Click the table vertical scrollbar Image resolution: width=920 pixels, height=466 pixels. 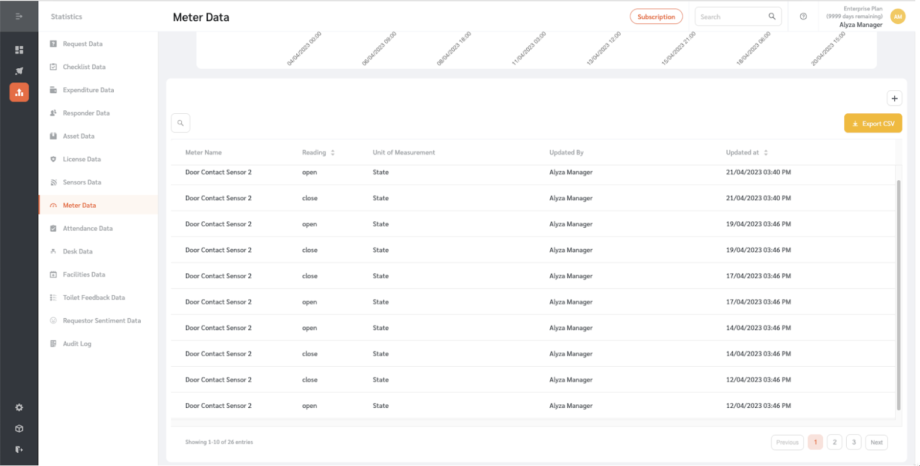point(898,295)
